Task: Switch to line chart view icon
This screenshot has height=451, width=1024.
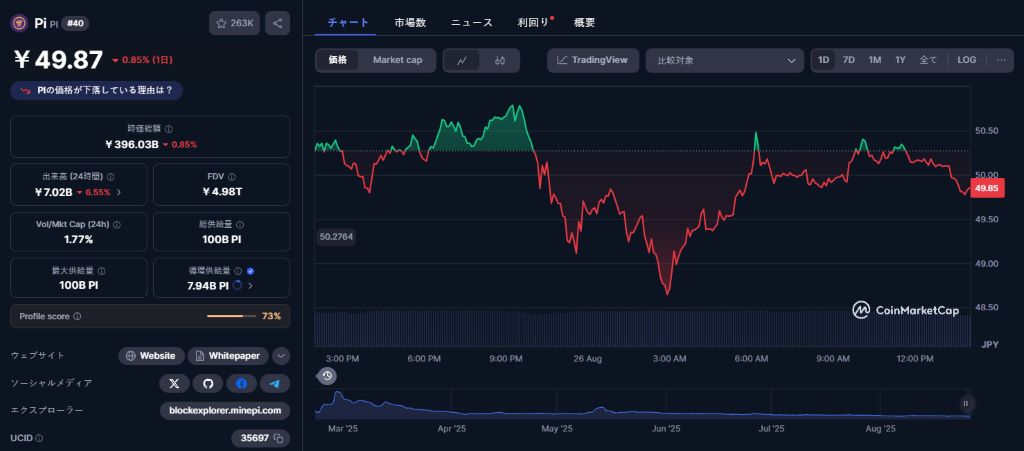Action: click(x=462, y=61)
